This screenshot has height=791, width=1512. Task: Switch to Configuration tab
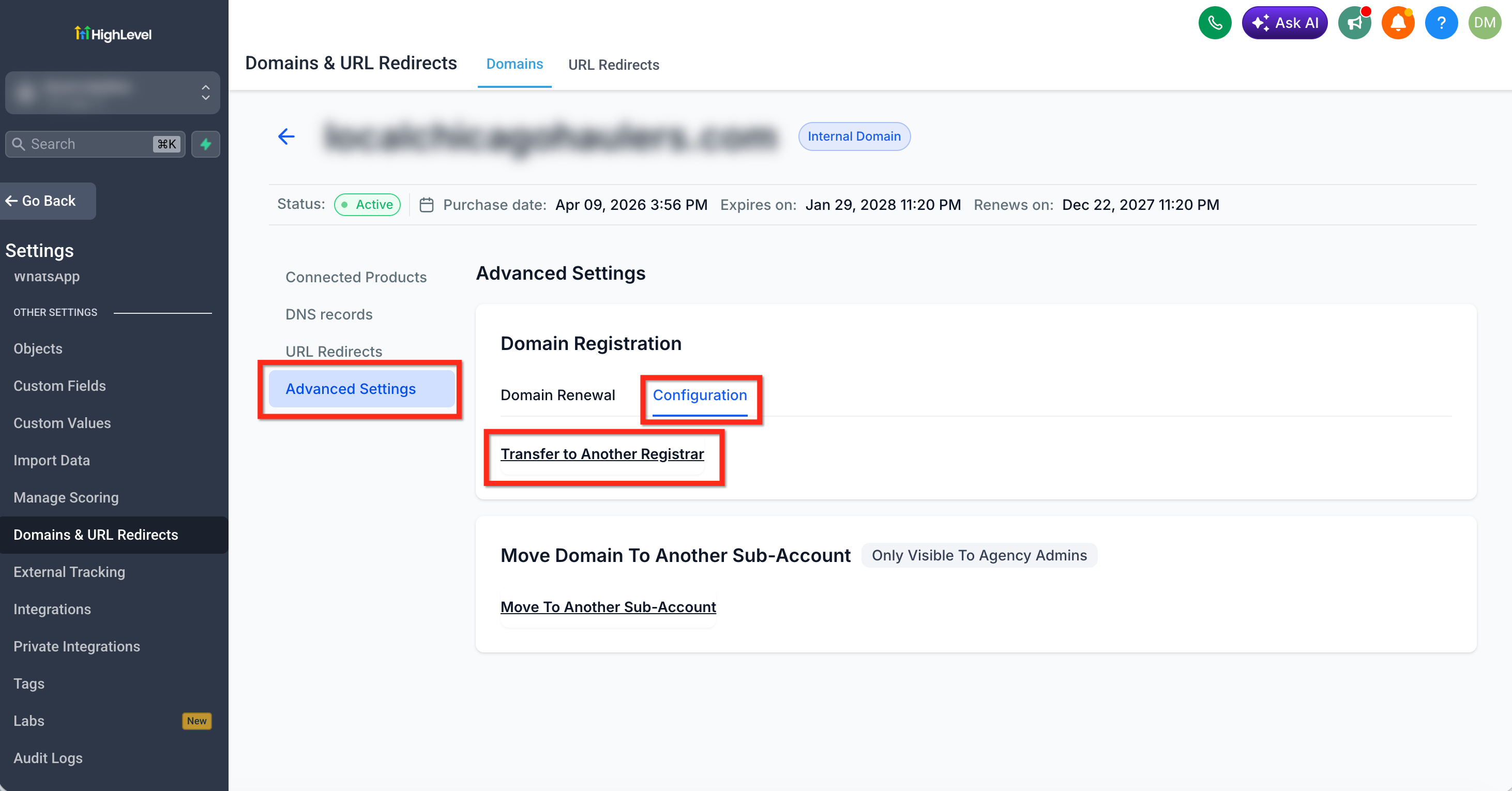tap(700, 395)
